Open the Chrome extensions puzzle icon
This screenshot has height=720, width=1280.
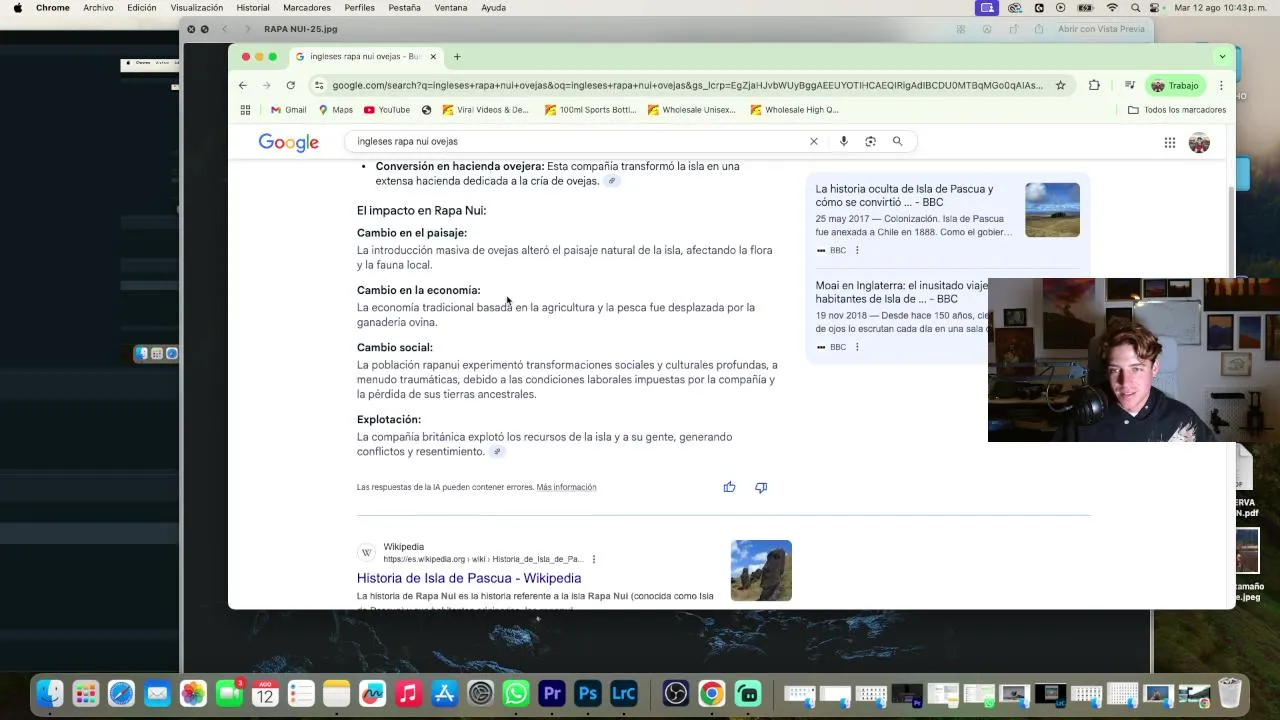click(x=1094, y=85)
